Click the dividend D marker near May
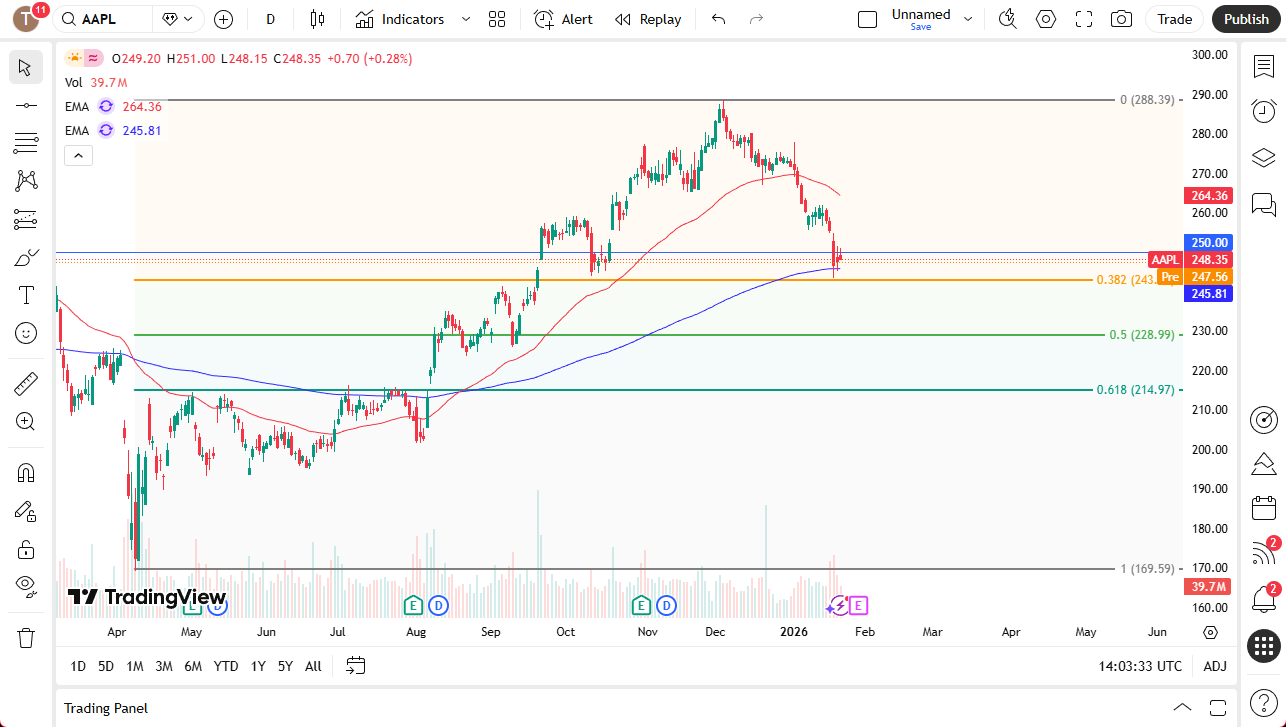Viewport: 1286px width, 727px height. (x=217, y=604)
